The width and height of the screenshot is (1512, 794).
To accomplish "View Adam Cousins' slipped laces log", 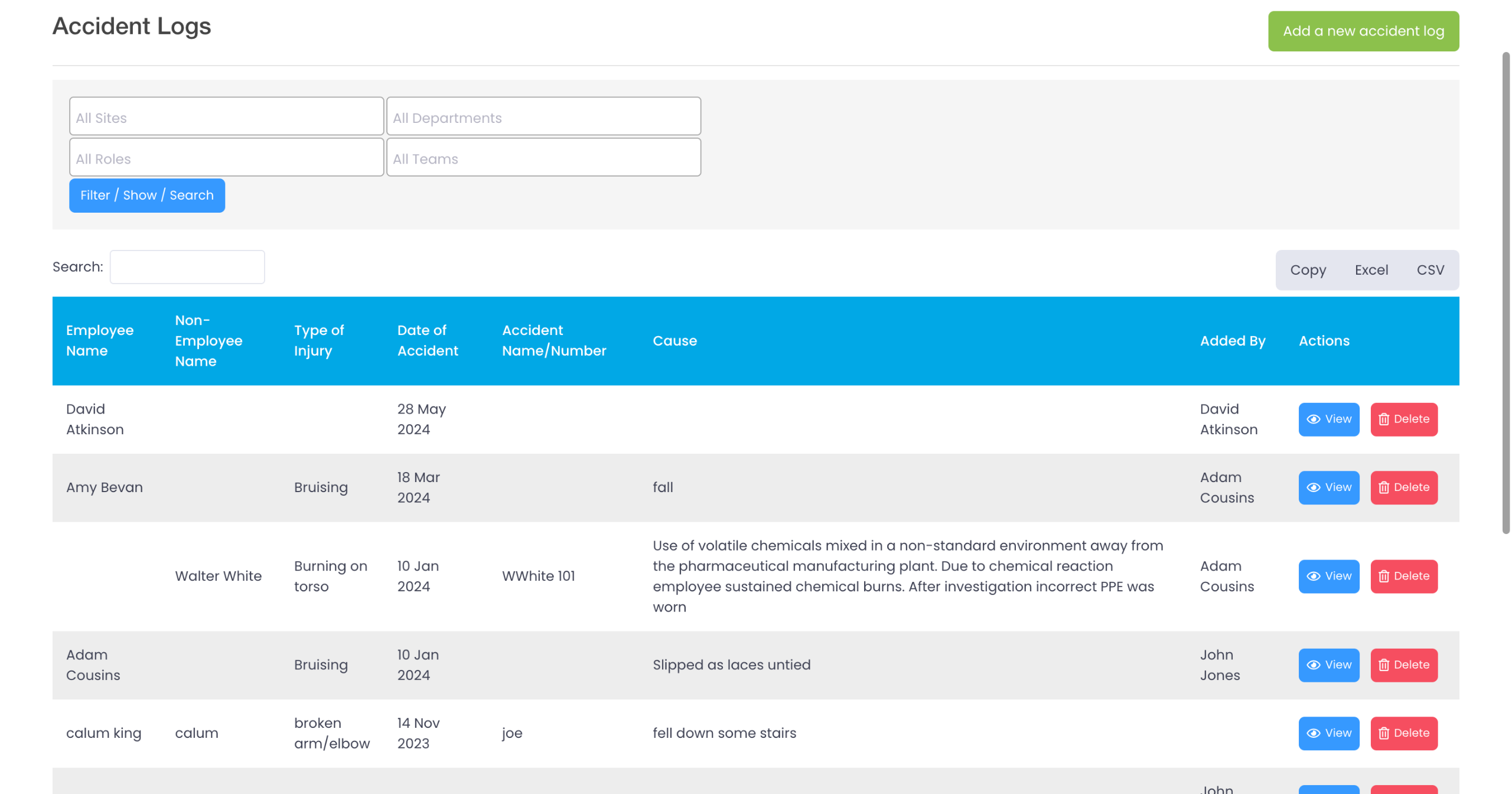I will click(x=1328, y=665).
